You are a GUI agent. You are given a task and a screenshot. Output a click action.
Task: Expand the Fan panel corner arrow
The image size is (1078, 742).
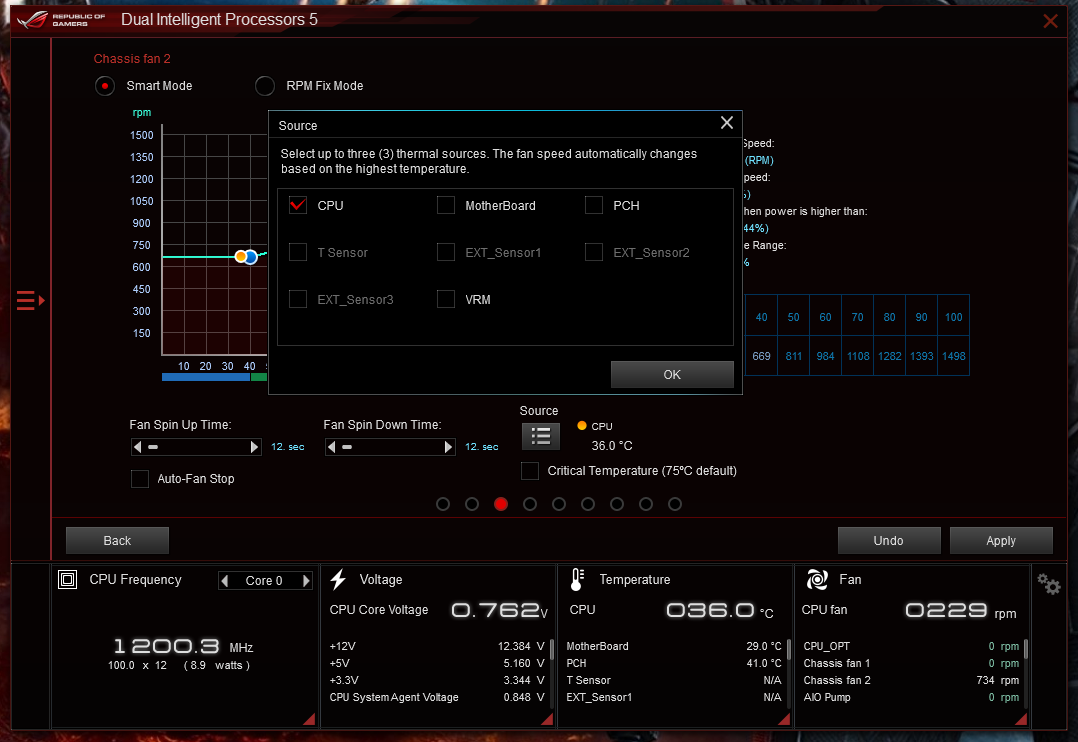click(x=1021, y=719)
